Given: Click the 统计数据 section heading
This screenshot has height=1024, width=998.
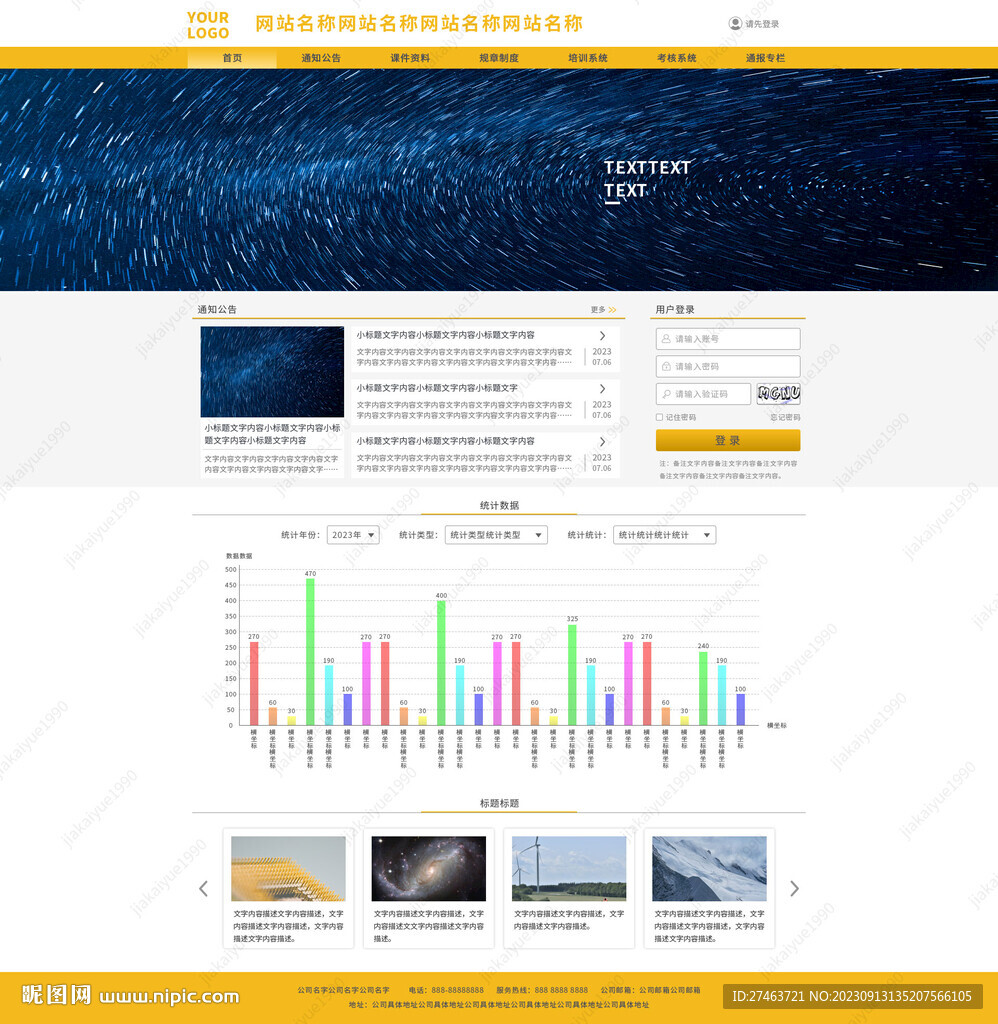Looking at the screenshot, I should tap(499, 505).
